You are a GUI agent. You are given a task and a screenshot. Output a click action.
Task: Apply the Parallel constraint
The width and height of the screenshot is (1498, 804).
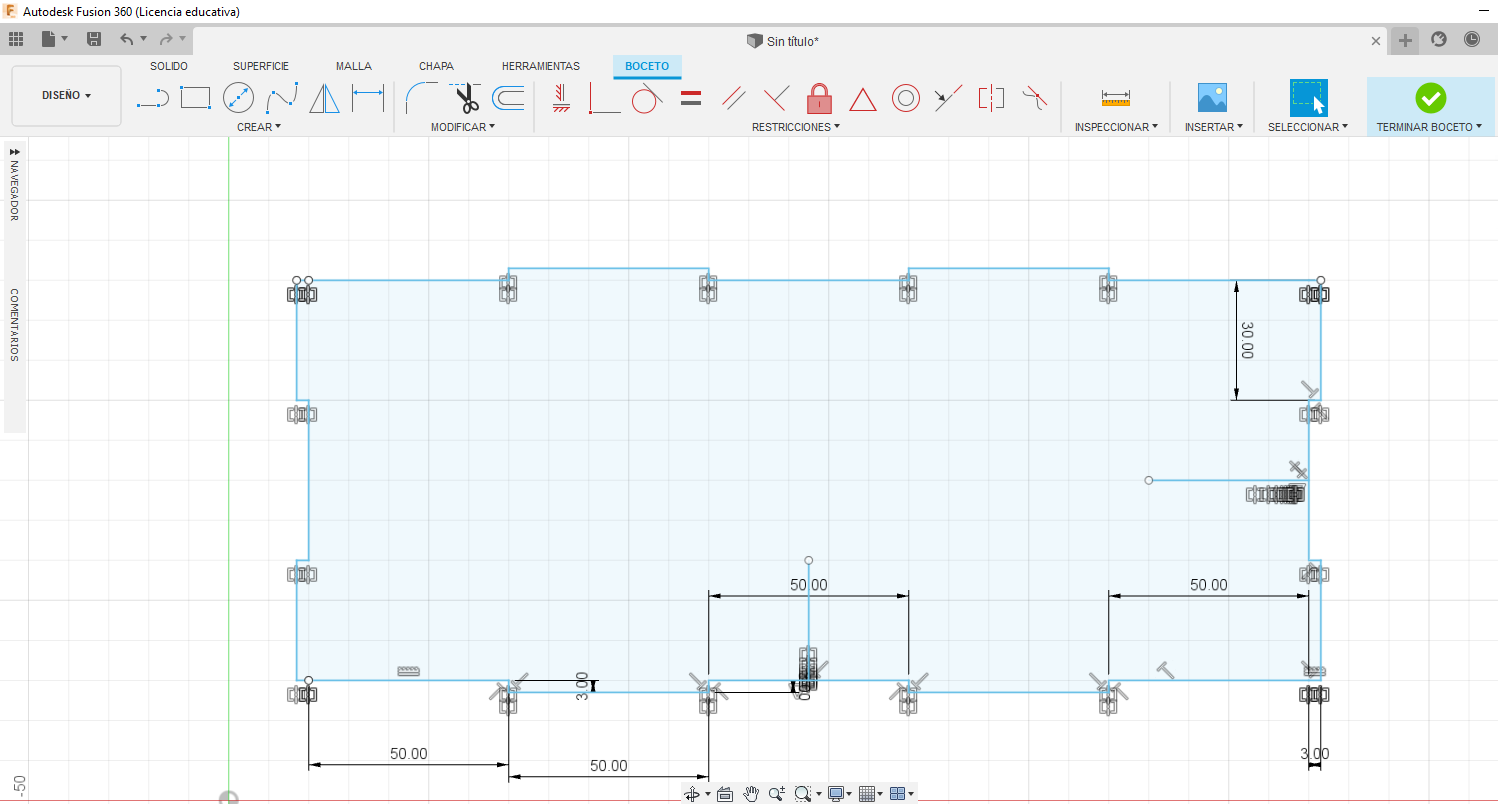point(734,98)
